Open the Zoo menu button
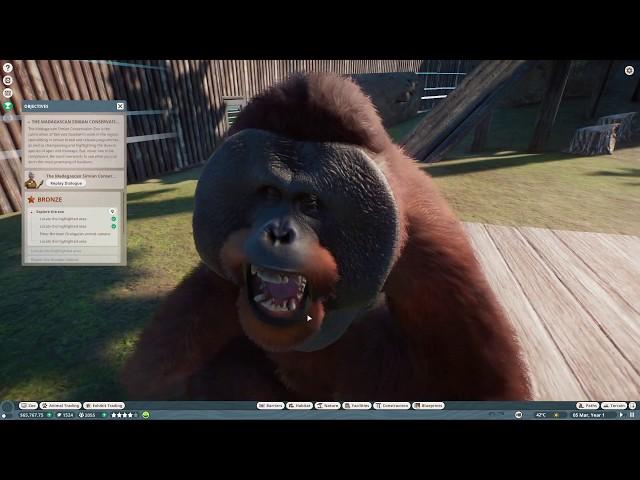Image resolution: width=640 pixels, height=480 pixels. [x=28, y=406]
